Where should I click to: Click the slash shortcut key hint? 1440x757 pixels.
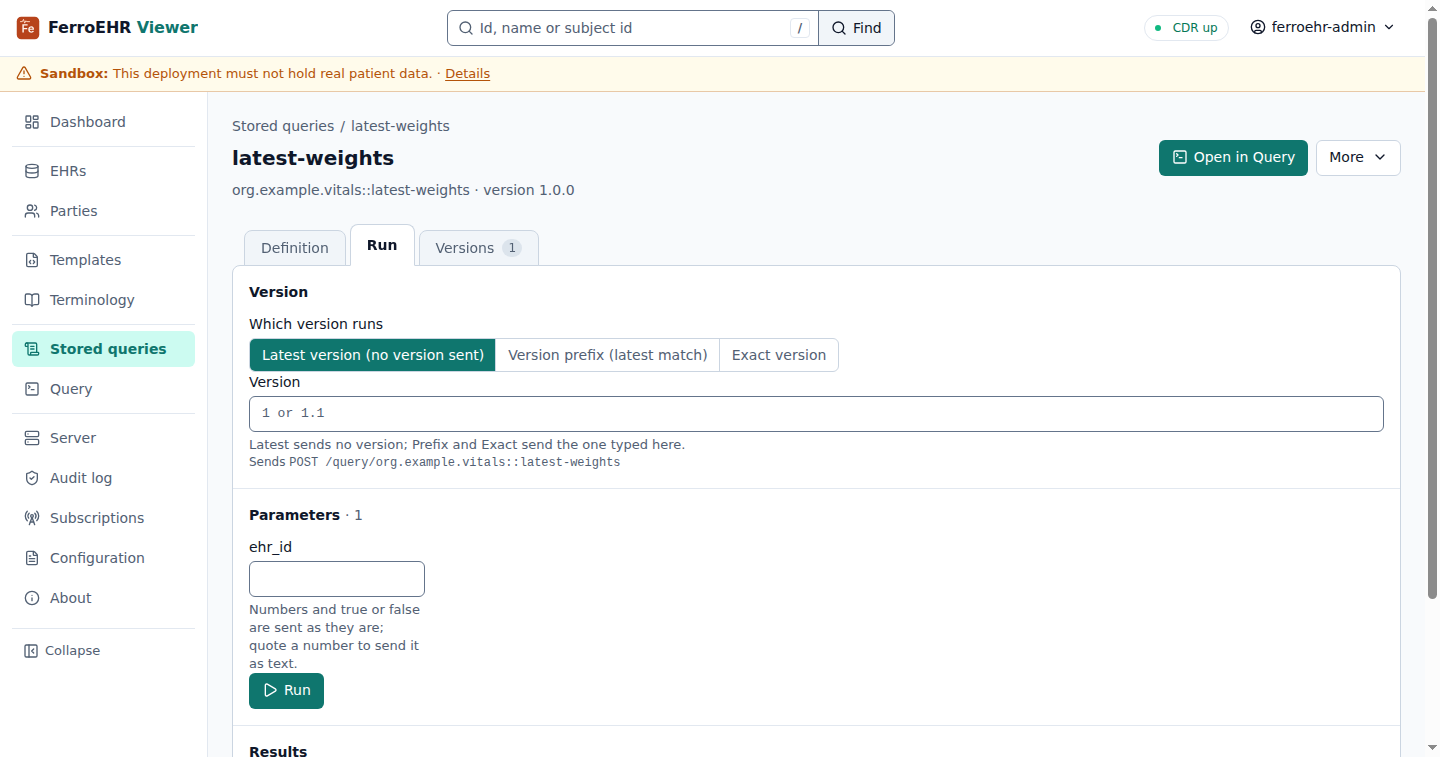[x=800, y=28]
